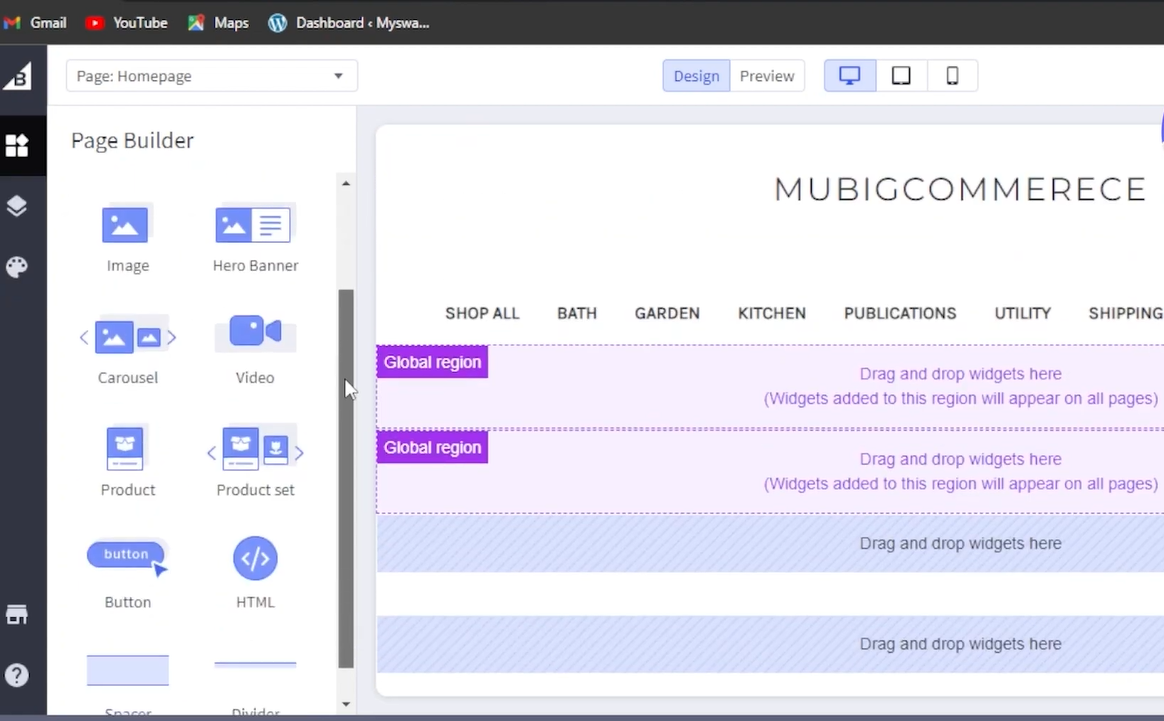
Task: Select the Image widget icon
Action: (126, 225)
